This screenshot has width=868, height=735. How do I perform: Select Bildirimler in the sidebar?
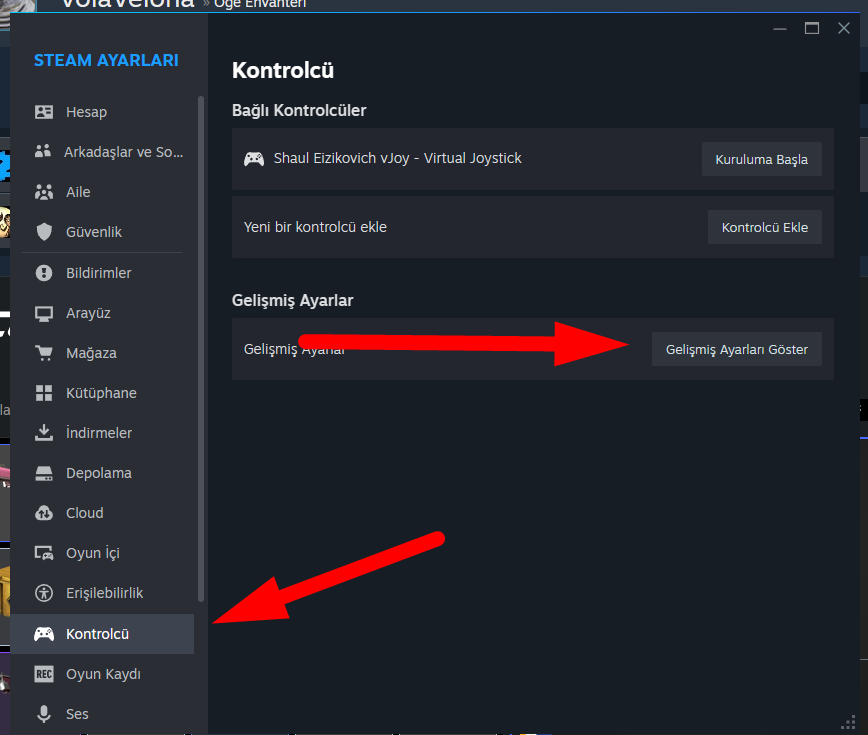102,273
